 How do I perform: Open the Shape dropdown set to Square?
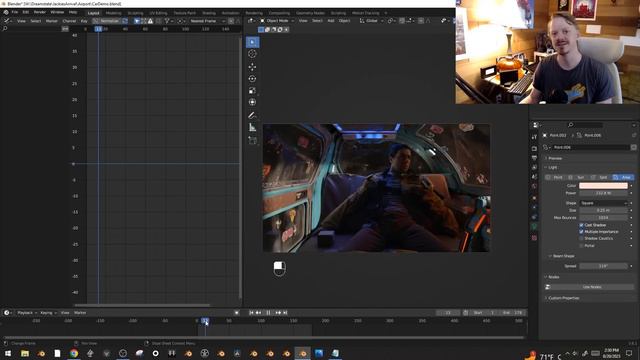(x=603, y=203)
